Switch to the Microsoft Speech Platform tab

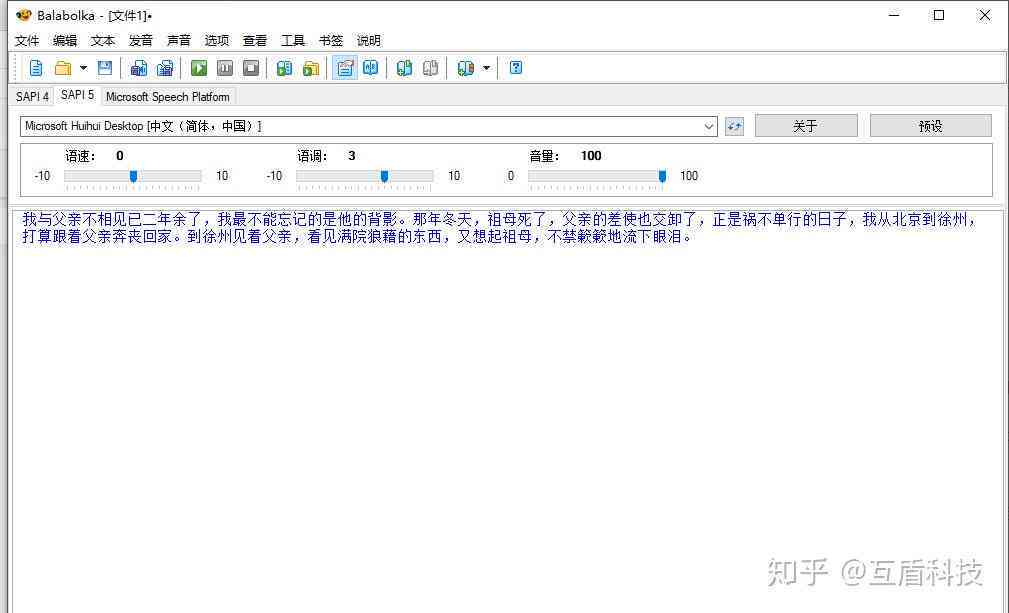tap(168, 96)
